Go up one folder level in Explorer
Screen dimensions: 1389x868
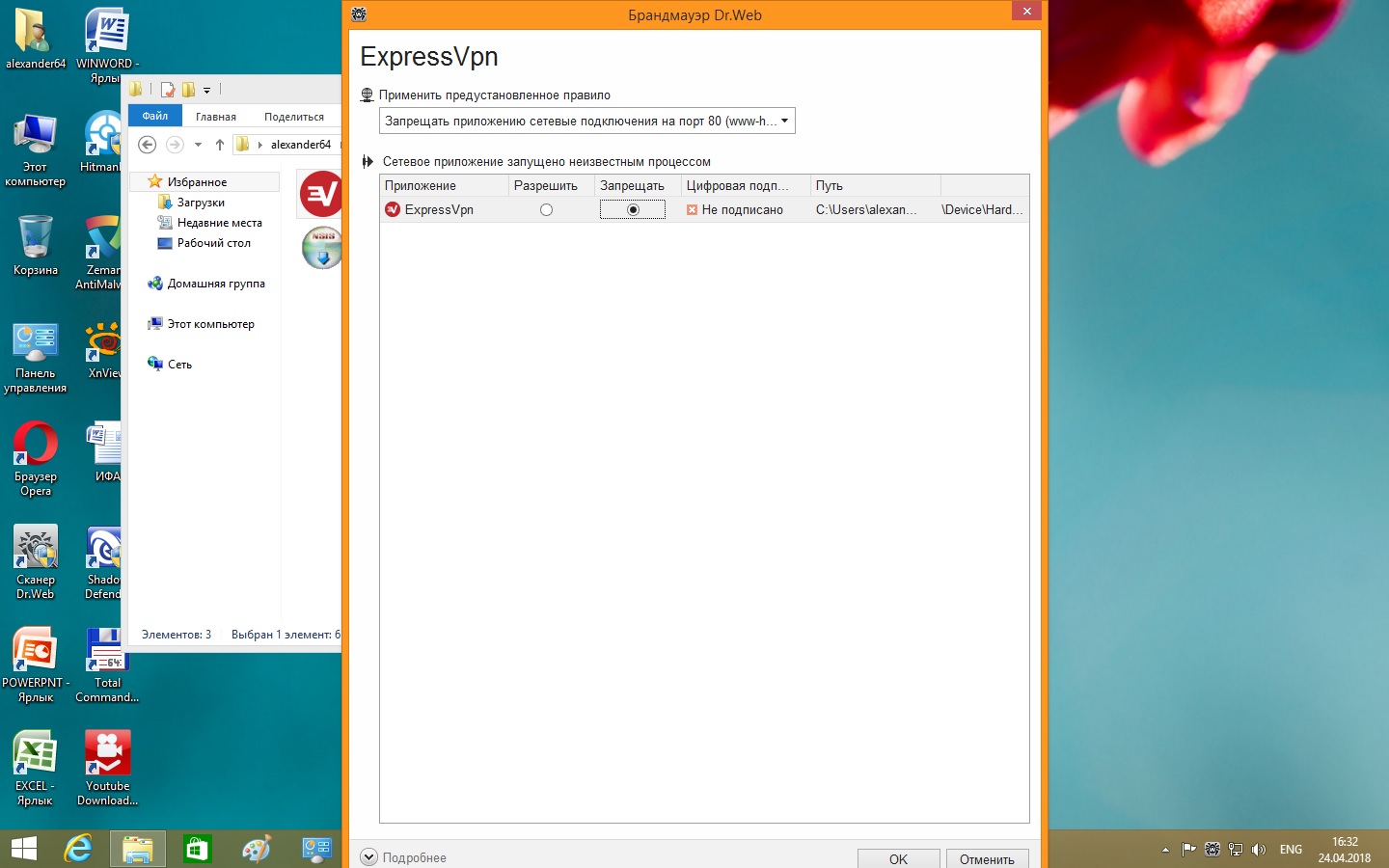(x=220, y=145)
